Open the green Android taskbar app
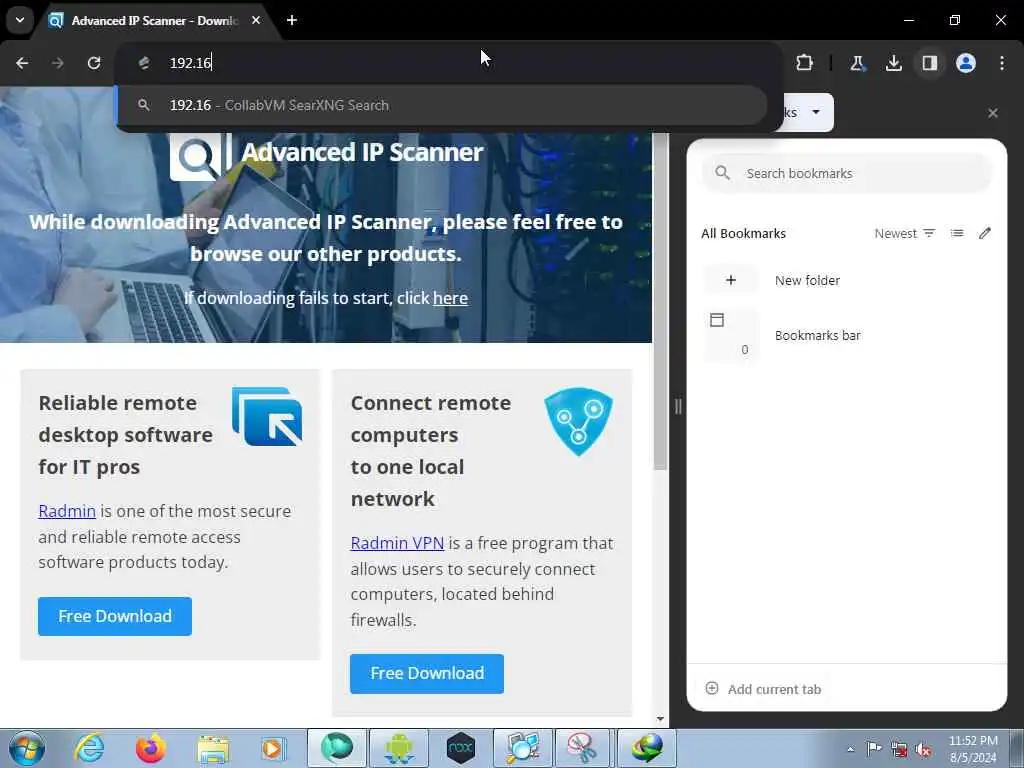 pyautogui.click(x=399, y=748)
